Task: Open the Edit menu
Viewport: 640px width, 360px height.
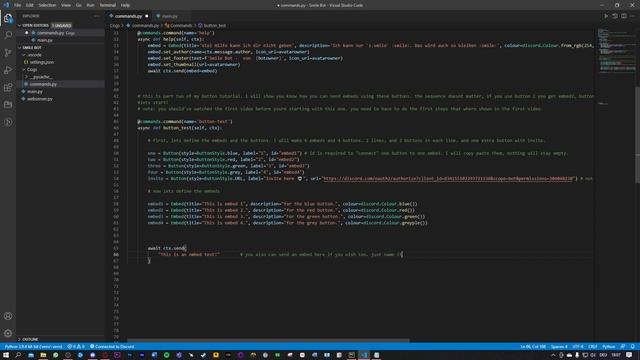Action: (x=29, y=5)
